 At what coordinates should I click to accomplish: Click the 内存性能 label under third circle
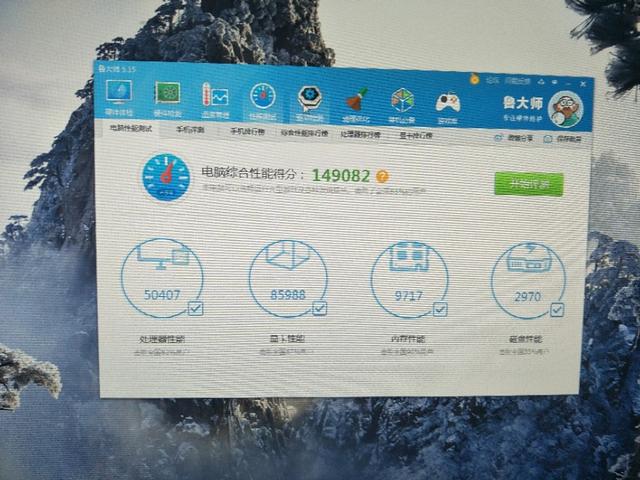[407, 339]
